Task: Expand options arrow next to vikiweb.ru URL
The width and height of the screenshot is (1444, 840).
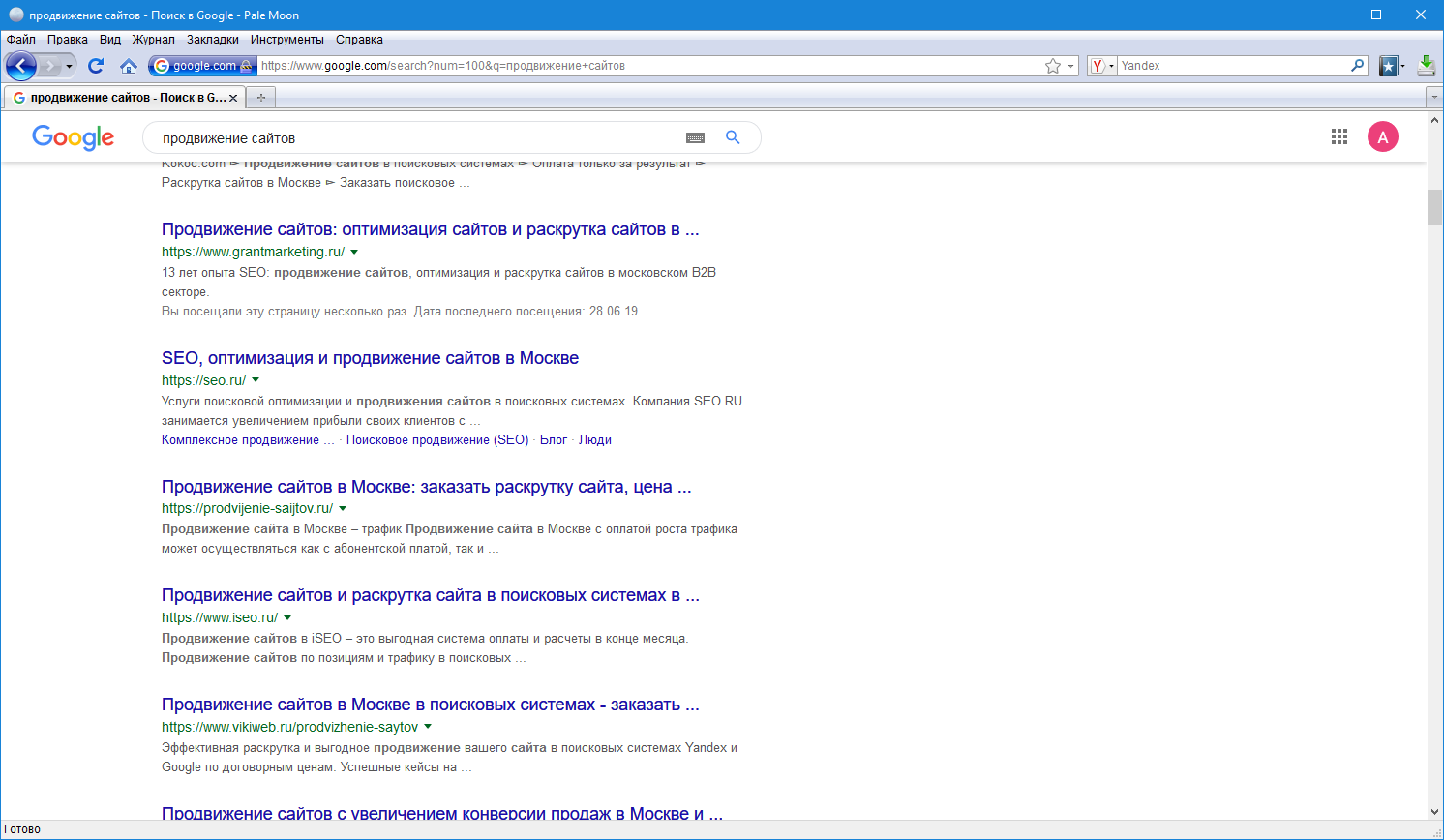Action: point(428,727)
